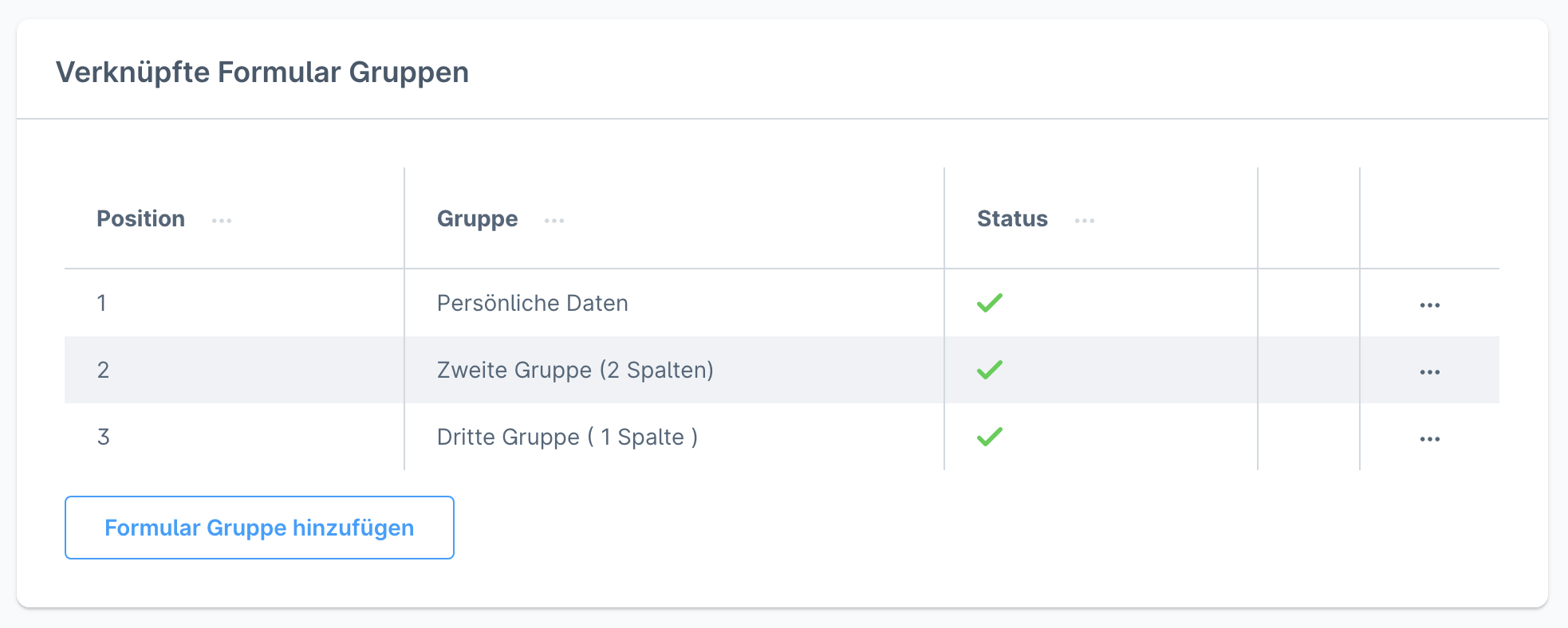The height and width of the screenshot is (628, 1568).
Task: Click the Position column header label
Action: pyautogui.click(x=140, y=219)
